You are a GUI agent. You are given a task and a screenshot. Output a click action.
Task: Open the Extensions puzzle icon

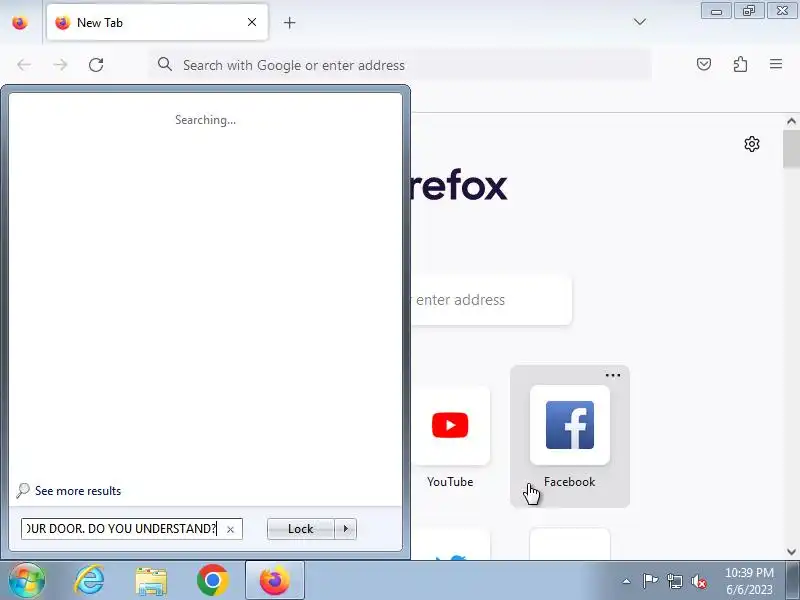coord(740,64)
